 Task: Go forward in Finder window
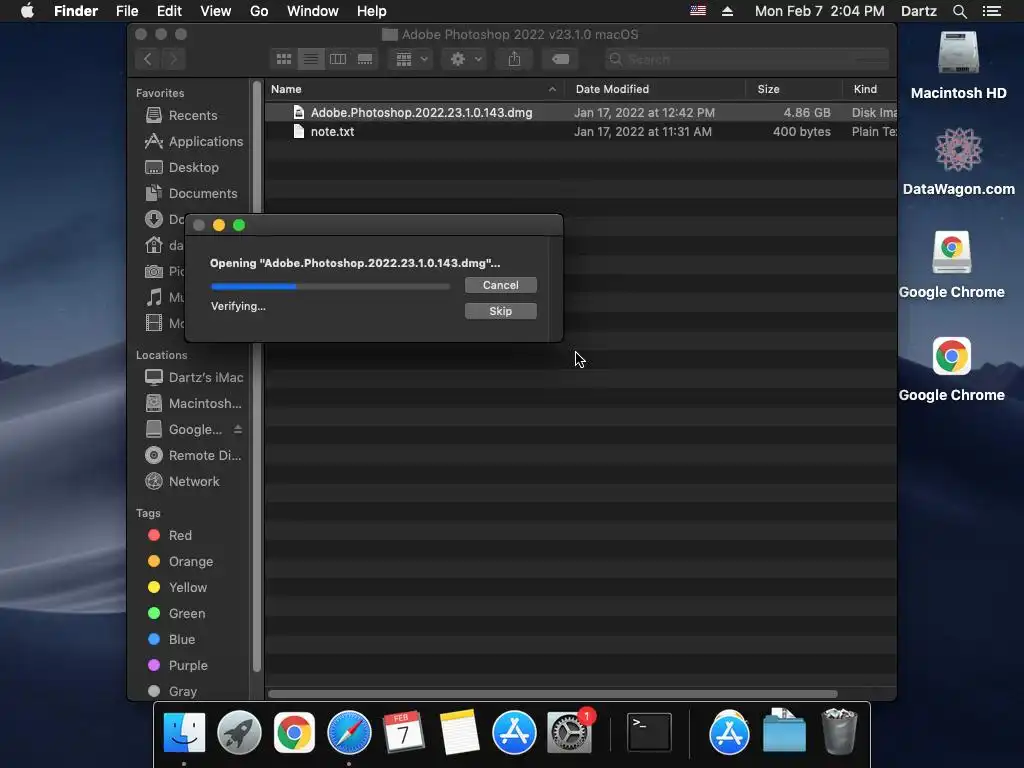pyautogui.click(x=174, y=59)
